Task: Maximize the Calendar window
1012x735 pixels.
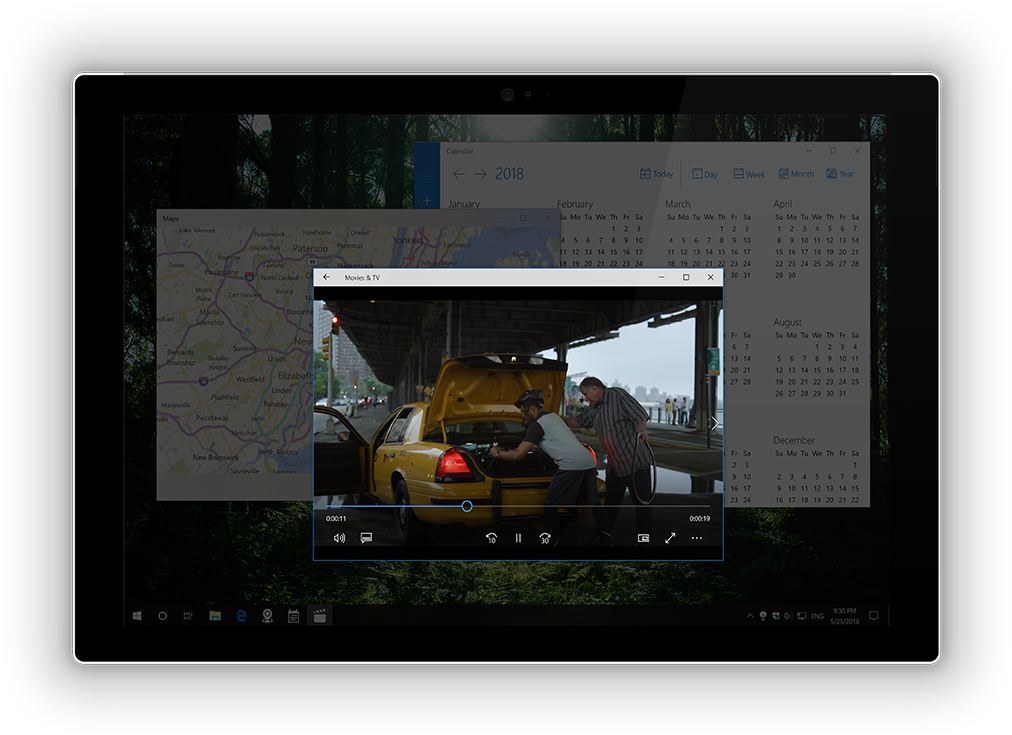Action: (x=833, y=151)
